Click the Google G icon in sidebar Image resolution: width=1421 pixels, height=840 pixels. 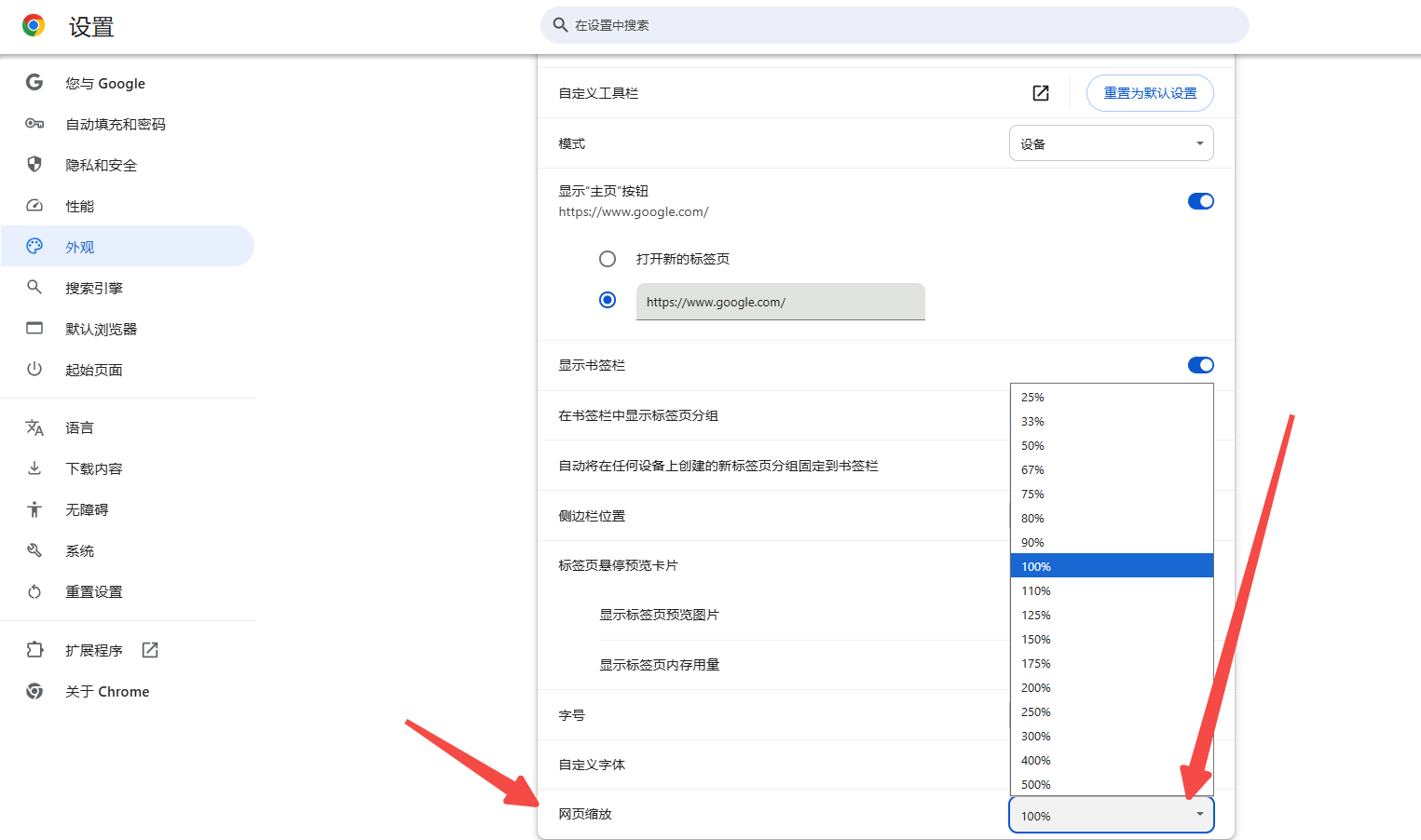(x=34, y=83)
